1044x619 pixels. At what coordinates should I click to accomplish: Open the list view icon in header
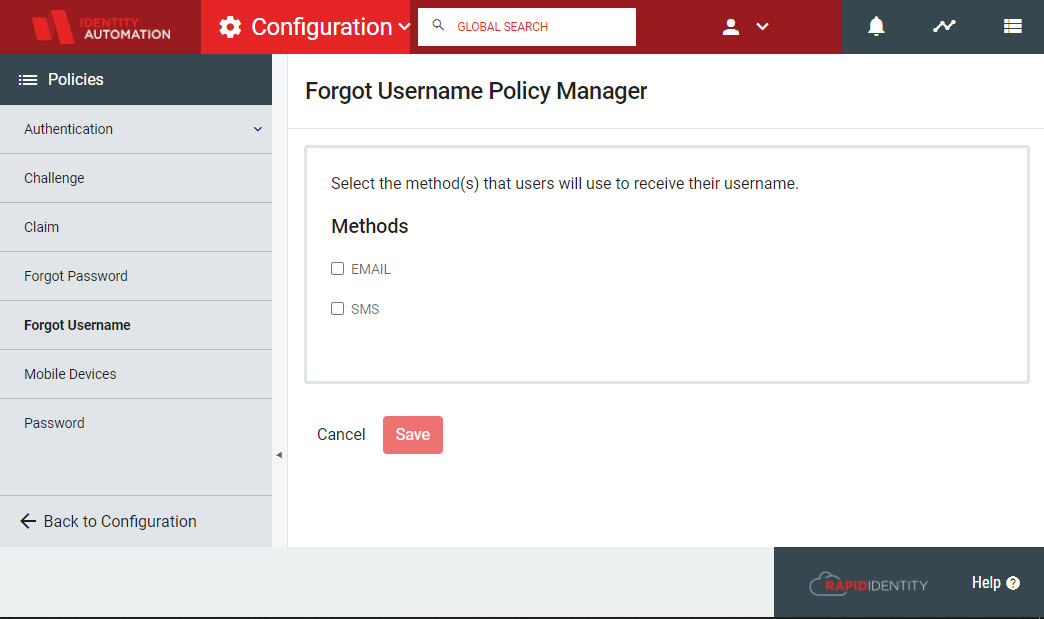pos(1013,27)
